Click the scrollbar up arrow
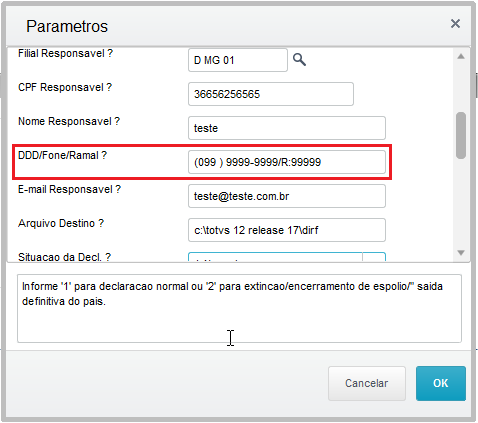This screenshot has width=478, height=423. pos(461,56)
